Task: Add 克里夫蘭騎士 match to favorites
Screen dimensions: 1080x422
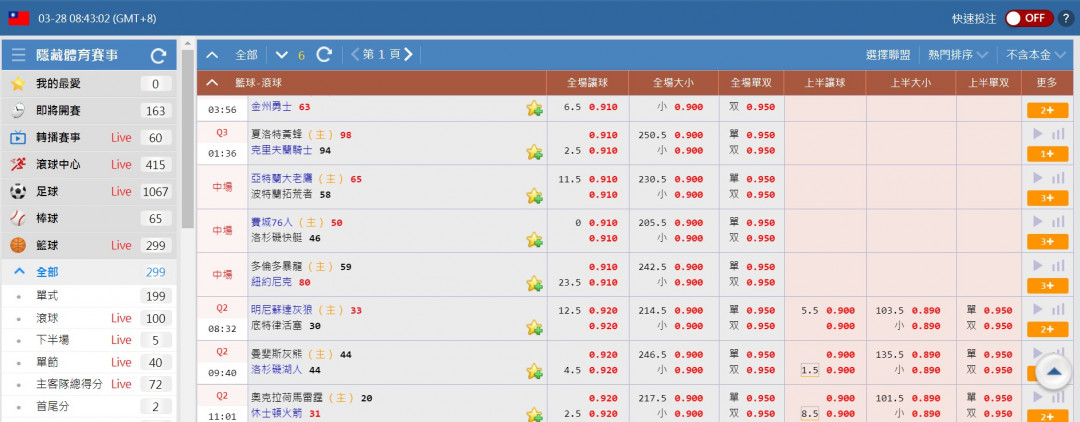Action: [x=534, y=151]
